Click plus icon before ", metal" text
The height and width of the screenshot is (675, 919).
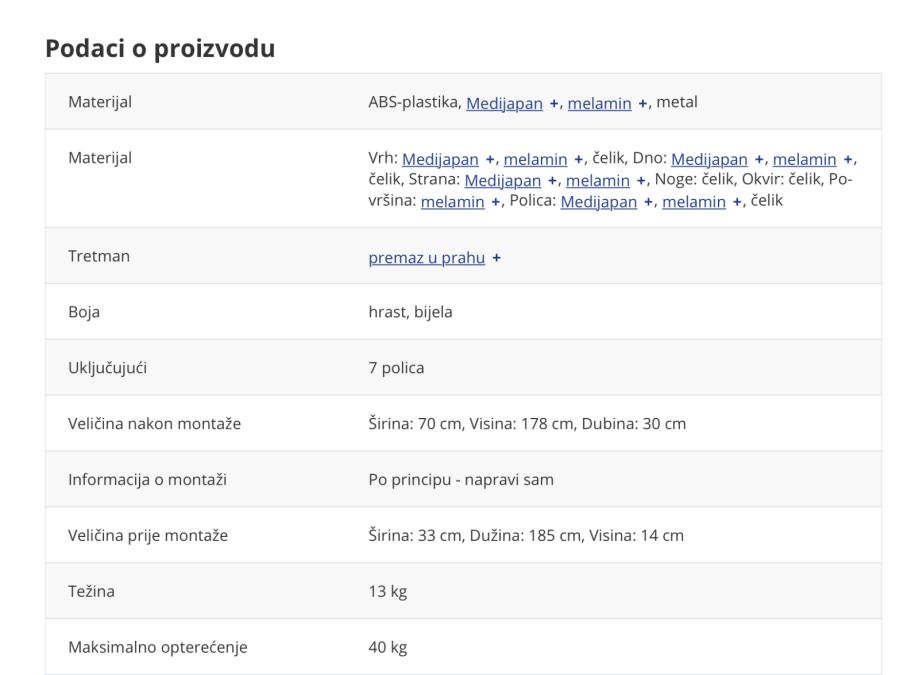click(x=644, y=102)
